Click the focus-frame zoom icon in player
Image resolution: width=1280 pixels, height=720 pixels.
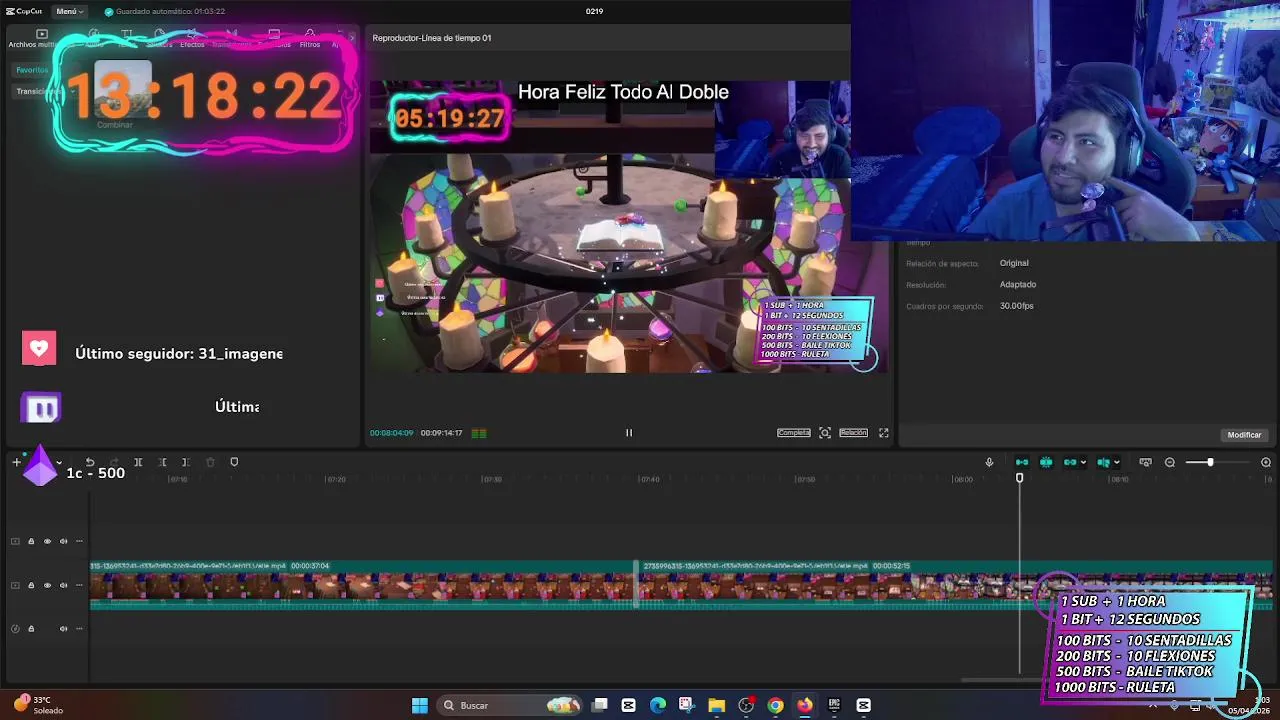pyautogui.click(x=825, y=433)
